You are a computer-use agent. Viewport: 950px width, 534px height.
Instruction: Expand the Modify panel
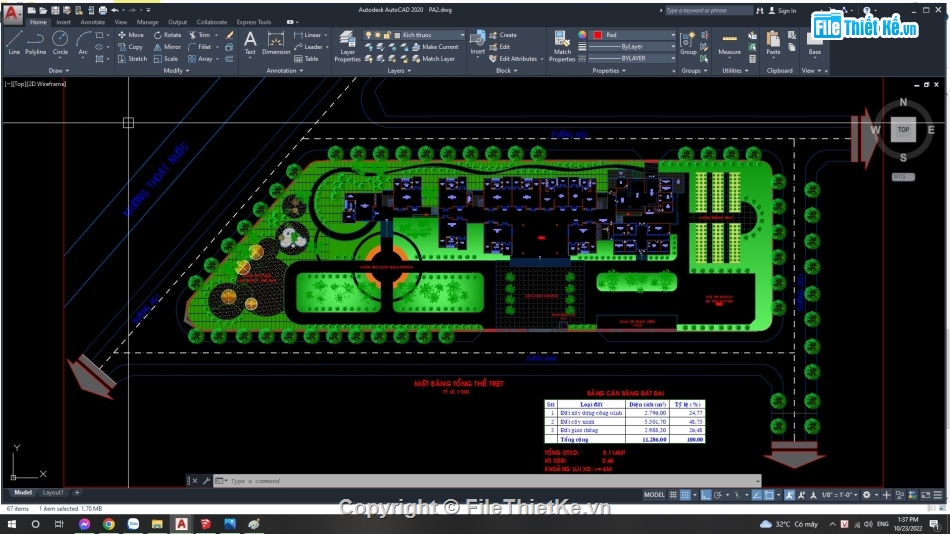(x=176, y=71)
